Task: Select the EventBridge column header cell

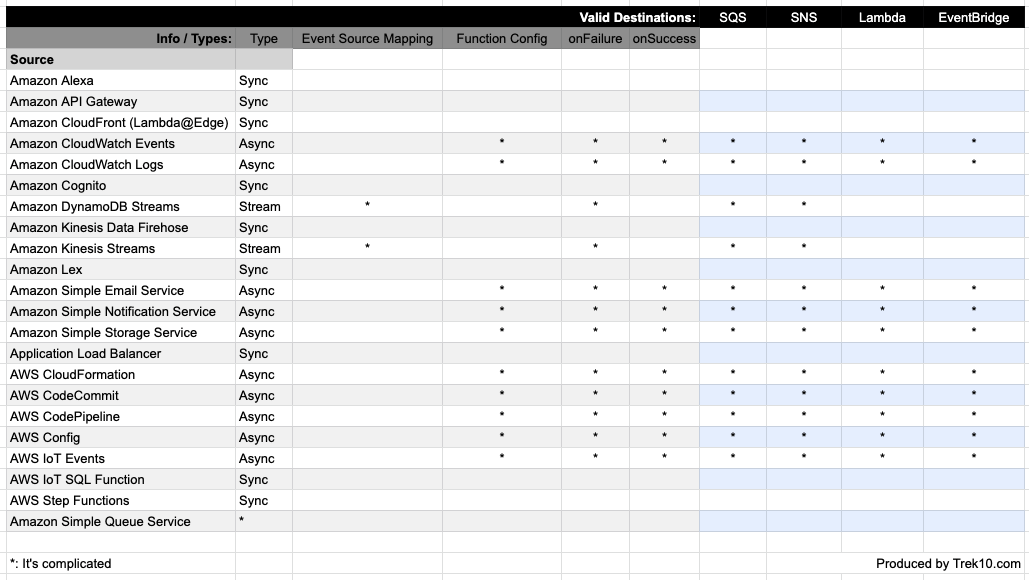Action: 973,18
